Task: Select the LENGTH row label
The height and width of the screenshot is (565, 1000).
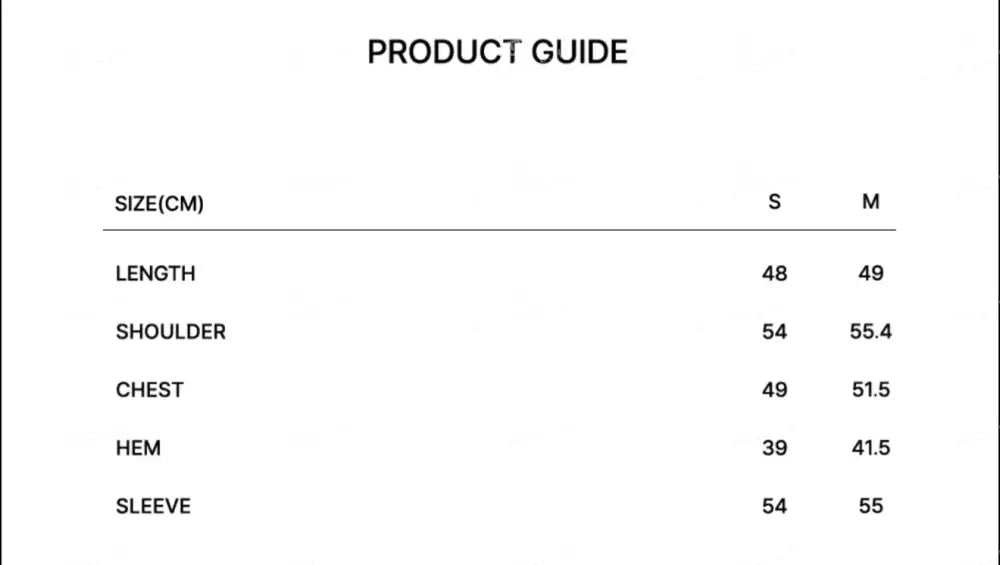Action: pyautogui.click(x=155, y=273)
